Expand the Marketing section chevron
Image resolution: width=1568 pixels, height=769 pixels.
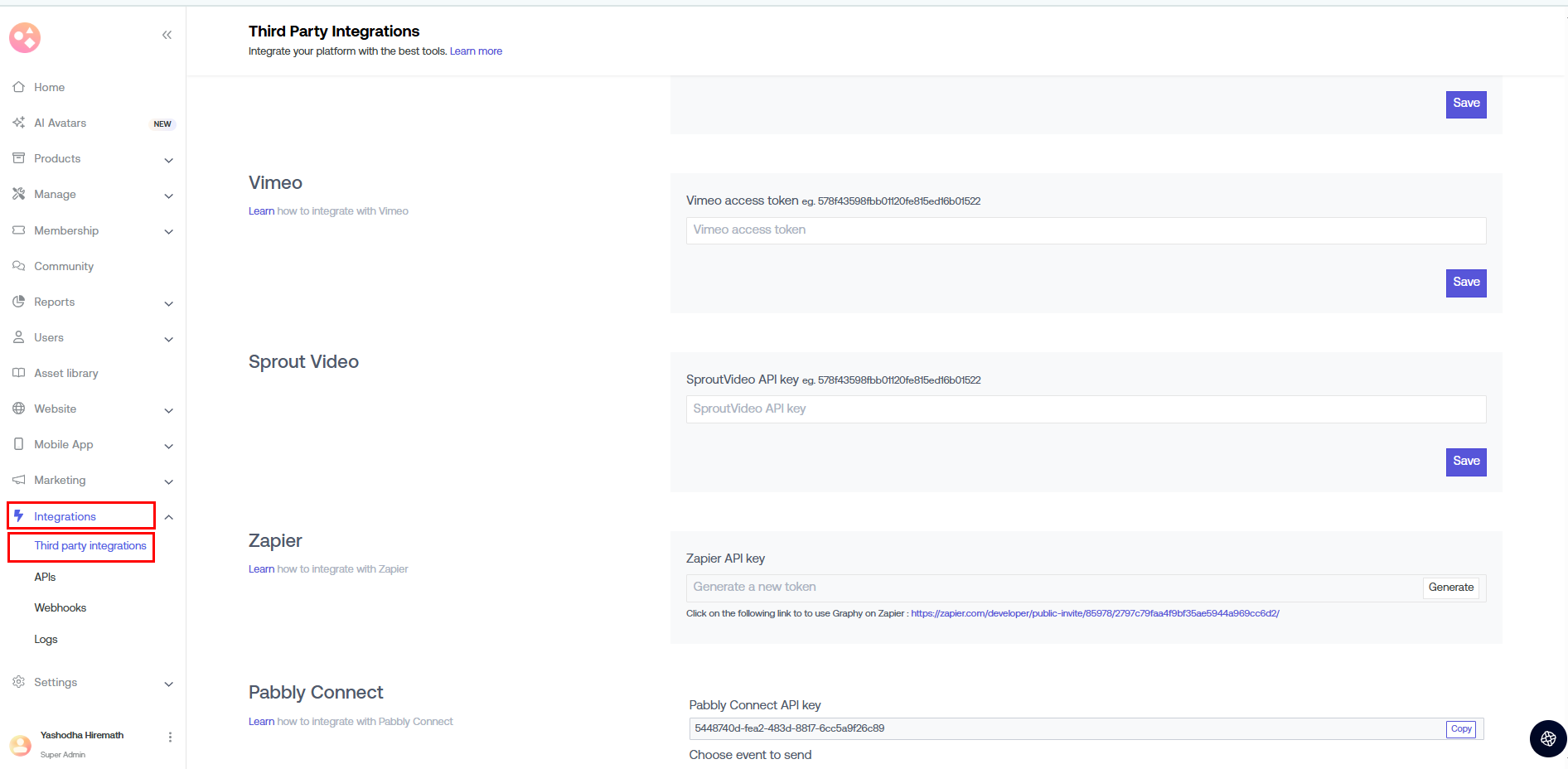169,481
